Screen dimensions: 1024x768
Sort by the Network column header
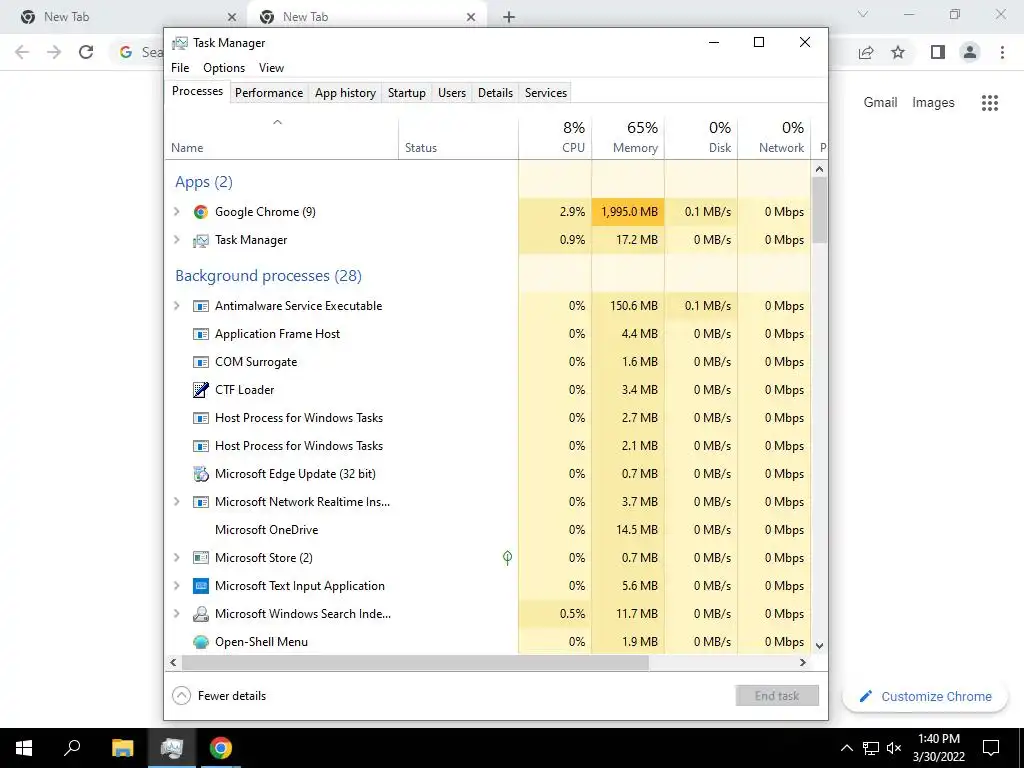tap(774, 138)
